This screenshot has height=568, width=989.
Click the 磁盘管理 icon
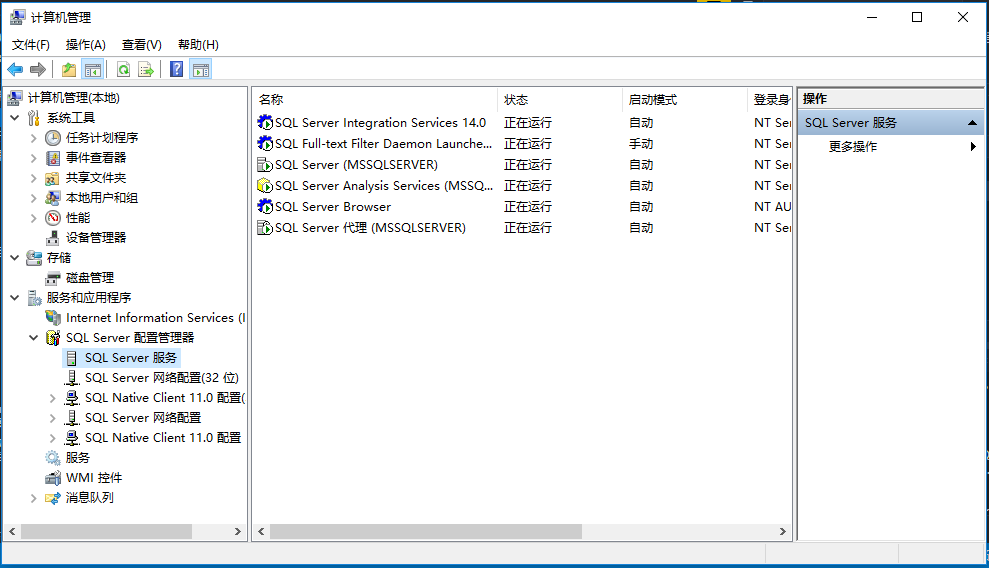53,278
